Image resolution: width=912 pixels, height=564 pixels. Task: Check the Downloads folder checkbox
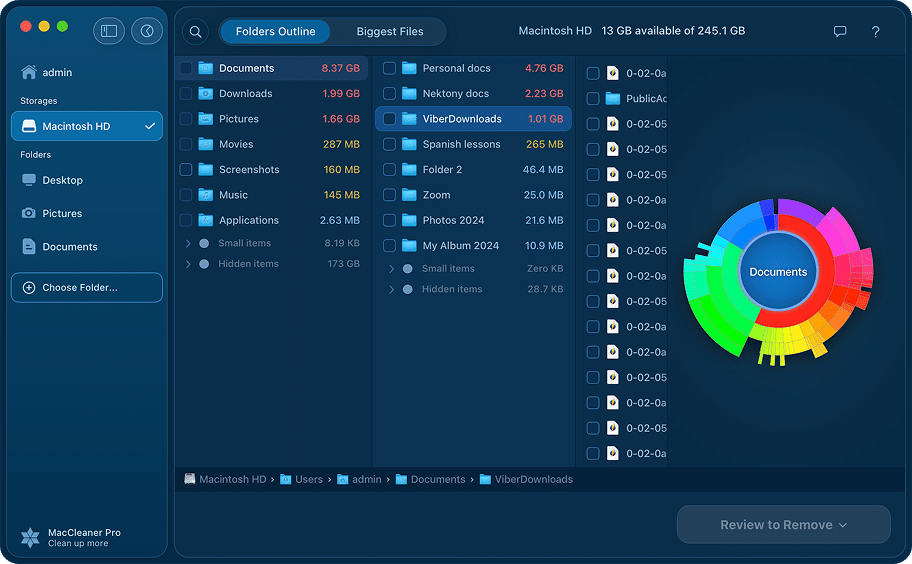coord(186,94)
